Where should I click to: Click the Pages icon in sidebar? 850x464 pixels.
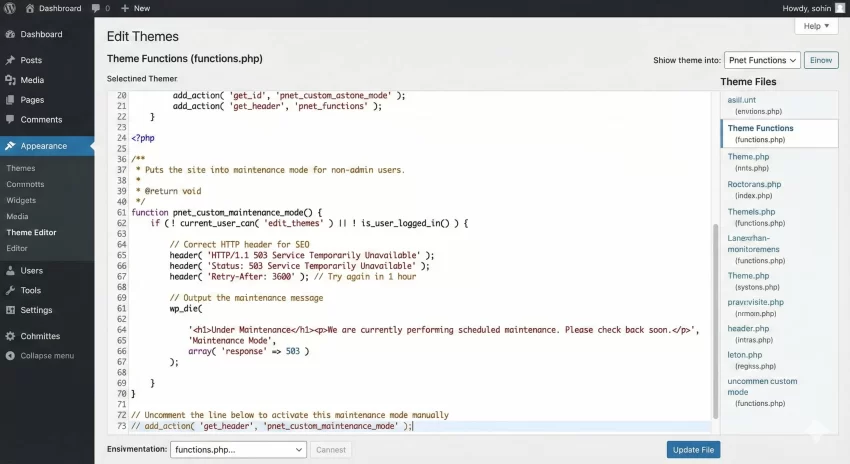(x=10, y=100)
